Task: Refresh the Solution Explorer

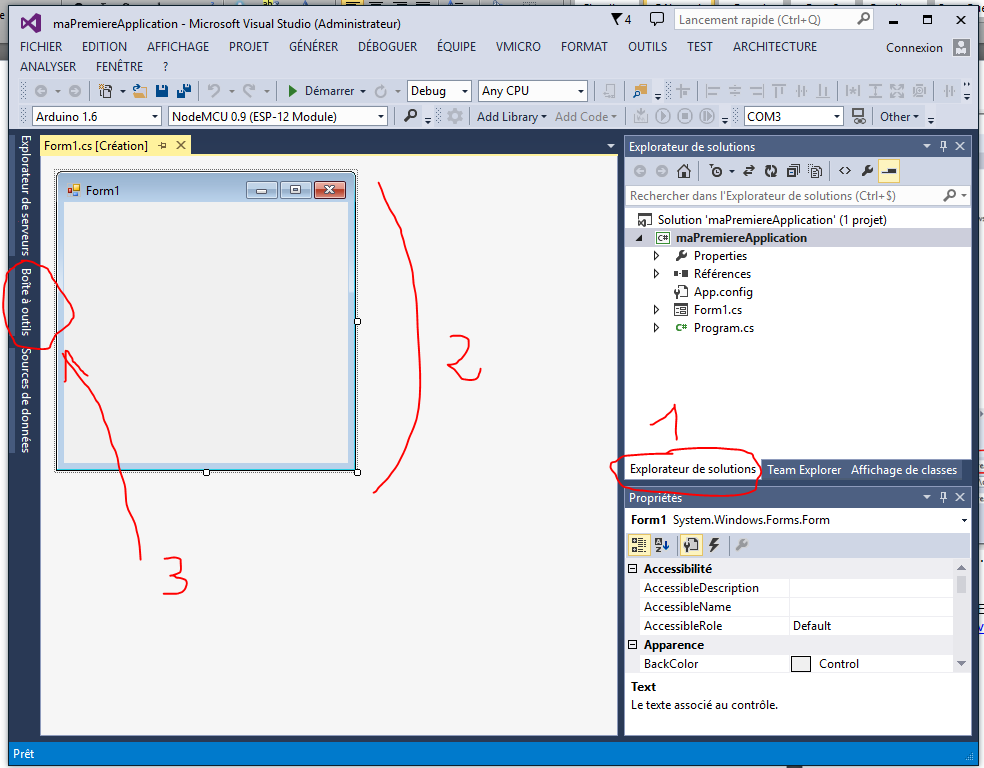Action: click(x=771, y=171)
